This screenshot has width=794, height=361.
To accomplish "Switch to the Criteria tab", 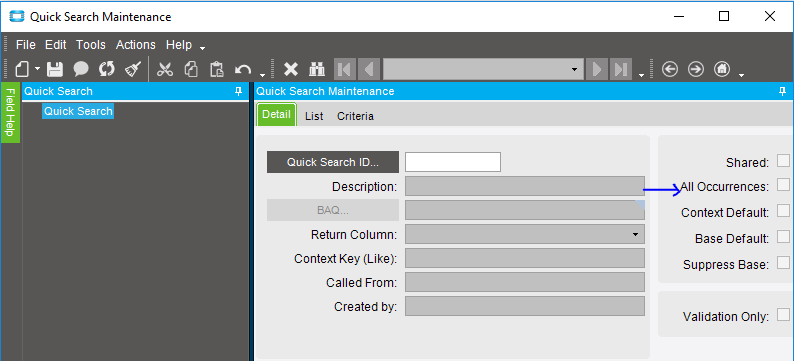I will [x=355, y=116].
